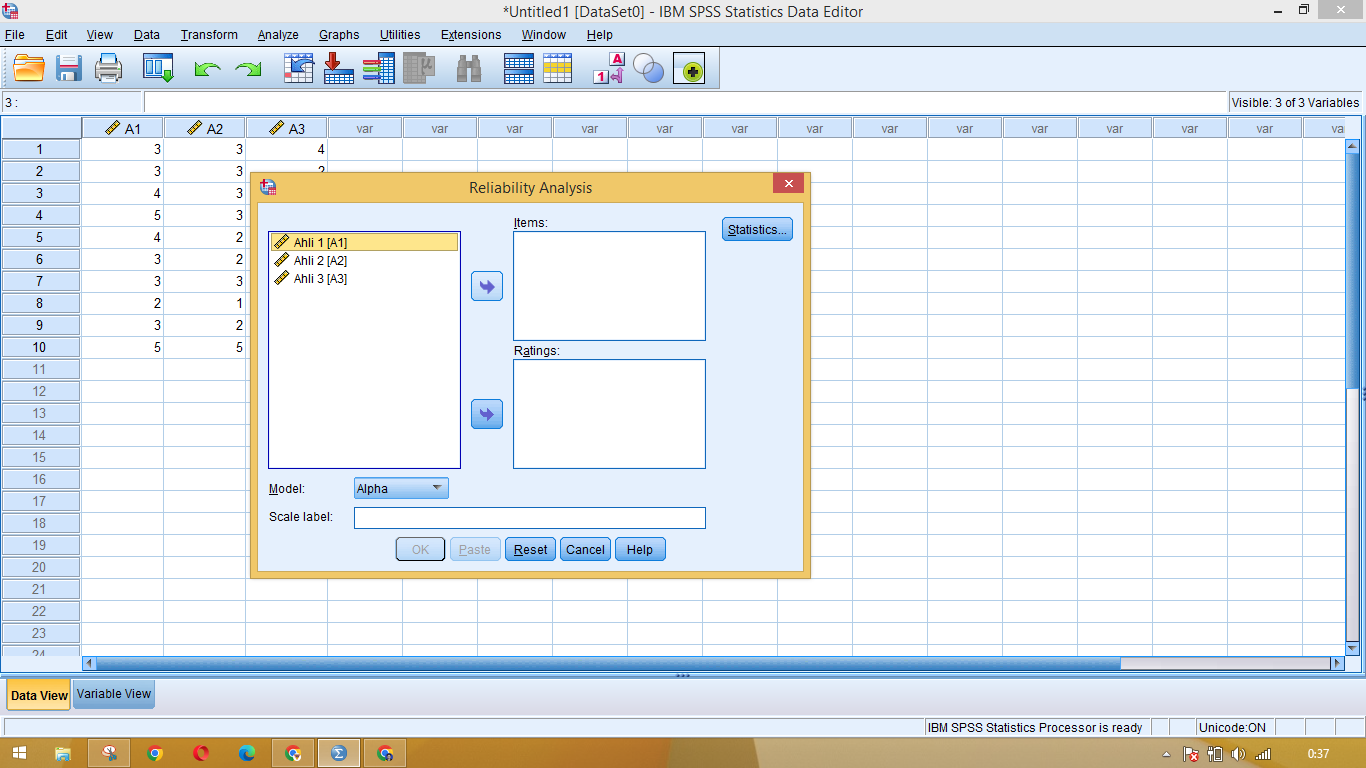This screenshot has width=1366, height=768.
Task: Open the Edit menu
Action: [56, 34]
